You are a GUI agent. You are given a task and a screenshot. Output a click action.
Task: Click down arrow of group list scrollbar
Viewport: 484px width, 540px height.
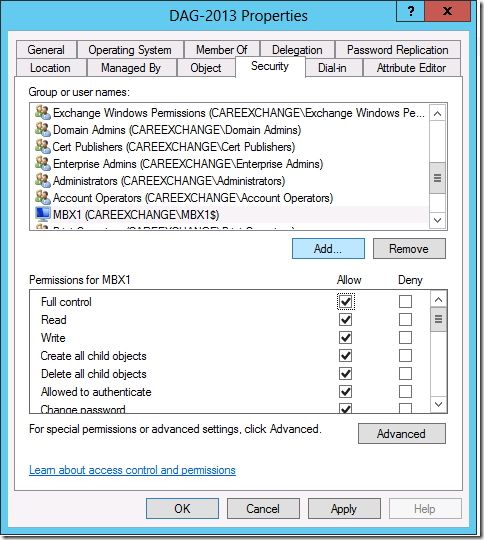click(437, 220)
